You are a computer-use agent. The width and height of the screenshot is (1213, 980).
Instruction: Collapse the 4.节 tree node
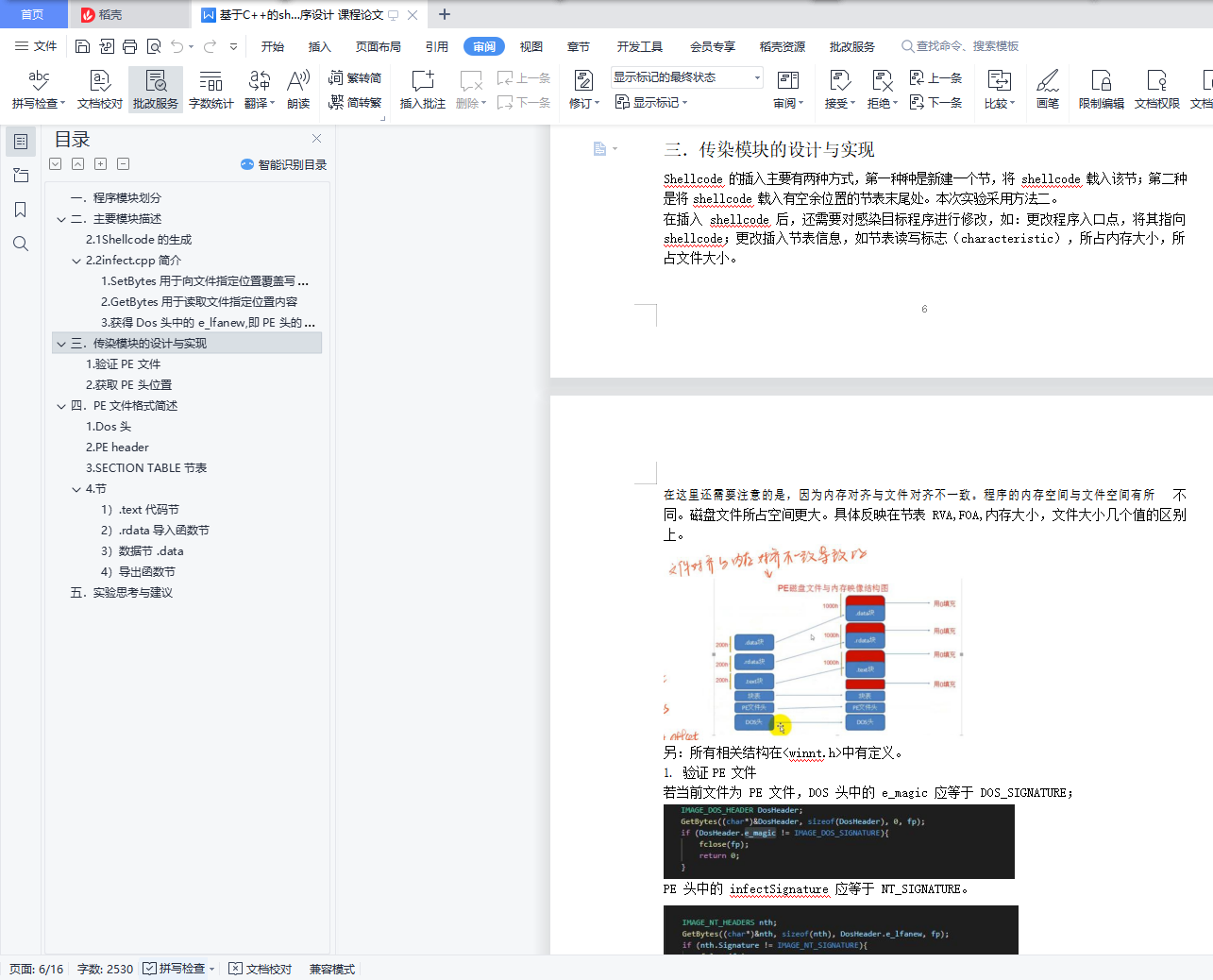76,489
